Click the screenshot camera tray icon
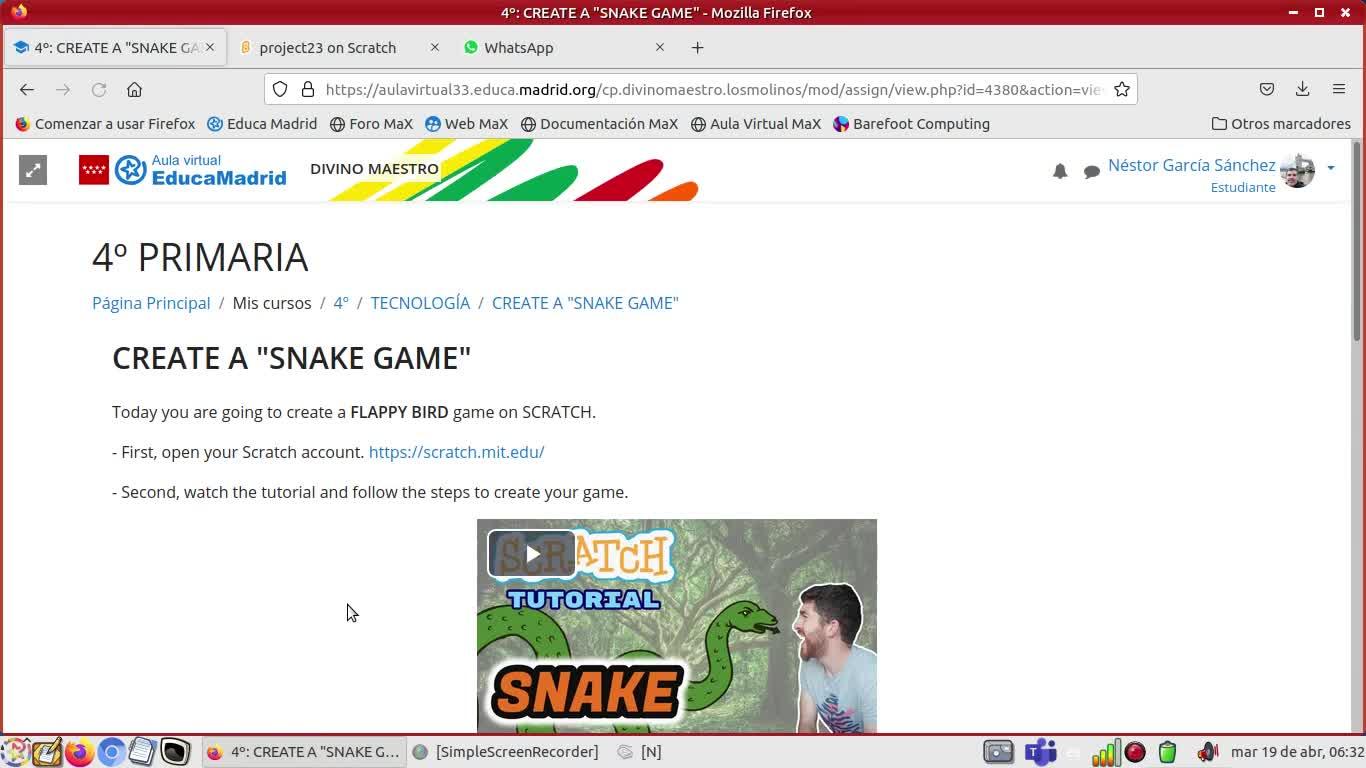Viewport: 1366px width, 768px height. tap(998, 752)
